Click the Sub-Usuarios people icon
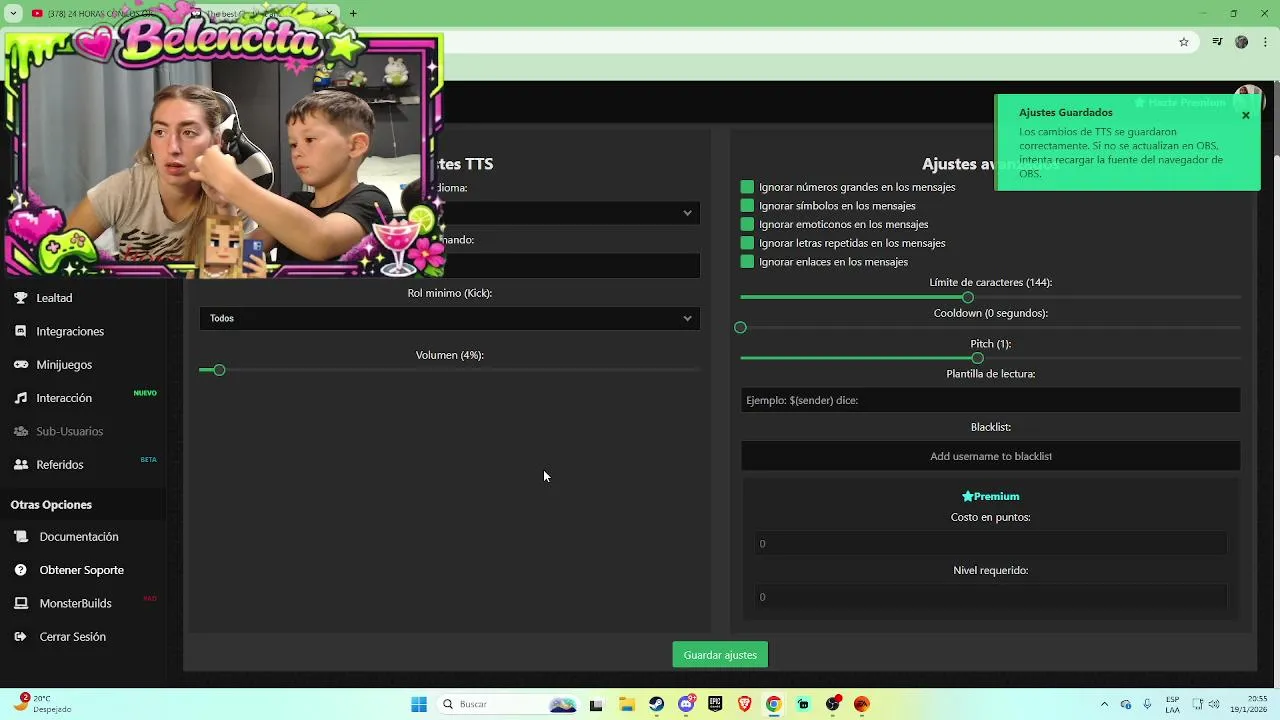This screenshot has height=720, width=1280. coord(20,431)
